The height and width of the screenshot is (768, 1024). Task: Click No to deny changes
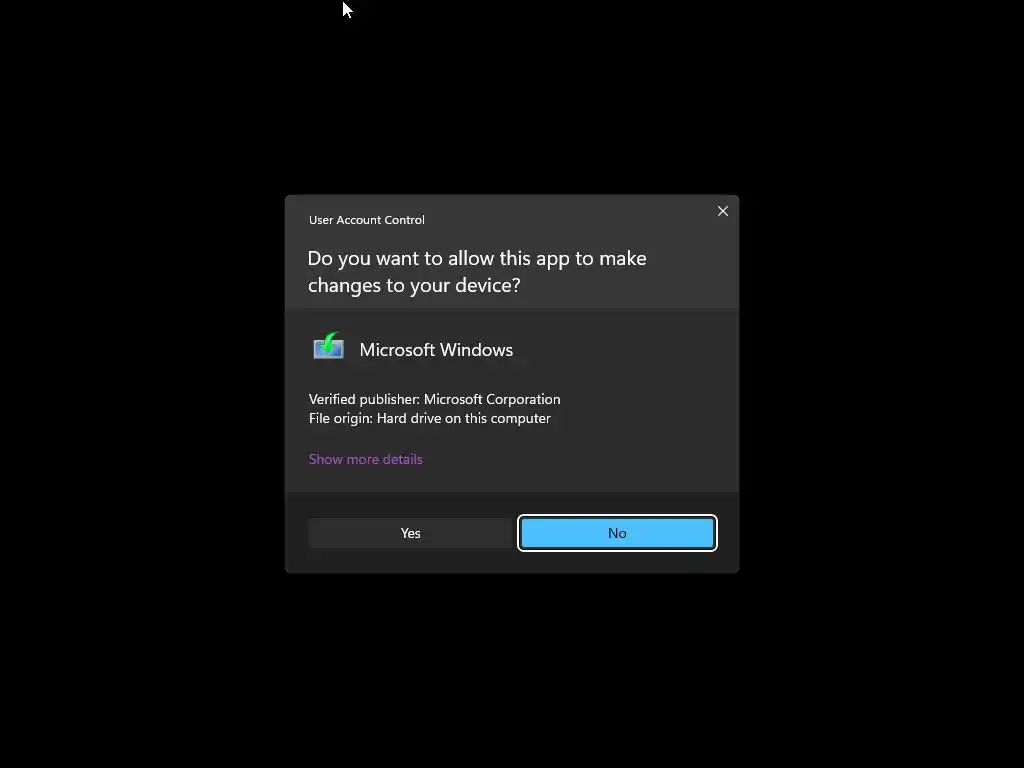point(617,533)
